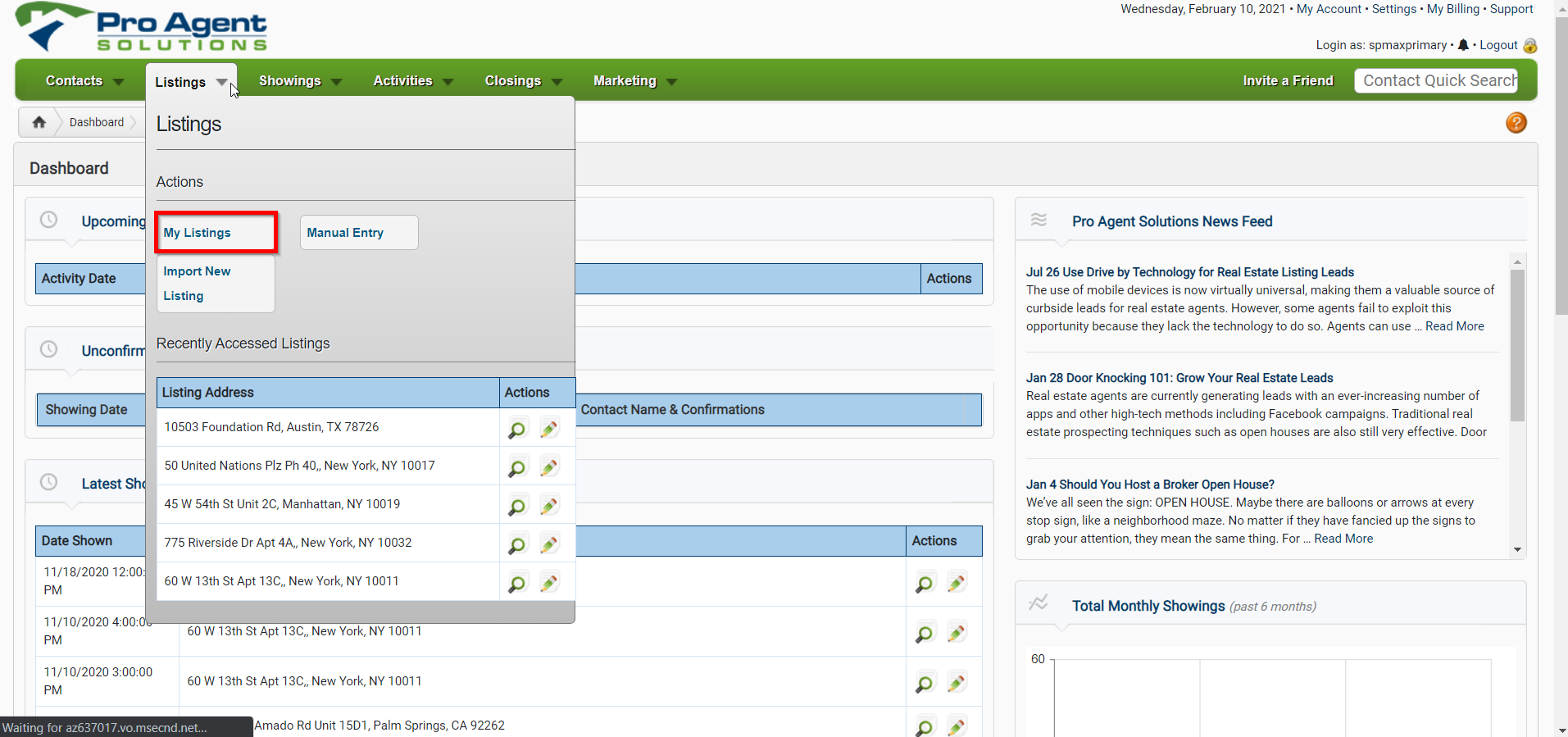1568x737 pixels.
Task: Edit Amado Rd Palm Springs showing pencil
Action: pos(956,726)
